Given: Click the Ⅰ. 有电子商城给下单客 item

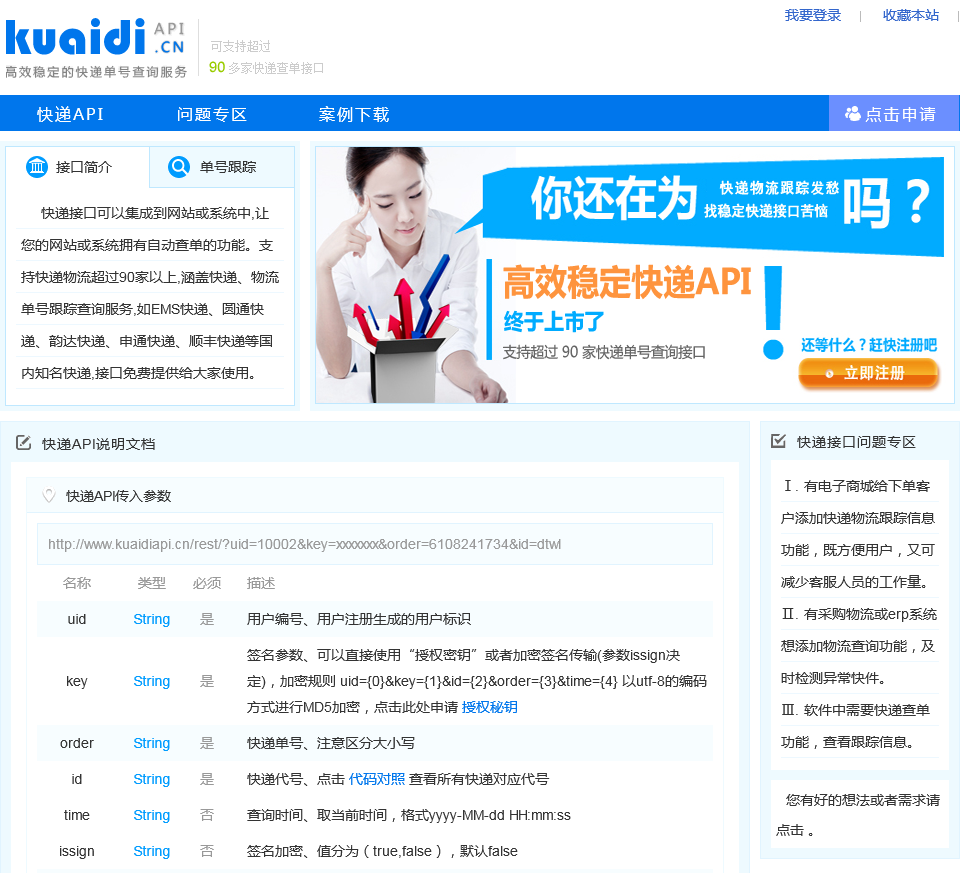Looking at the screenshot, I should pyautogui.click(x=856, y=485).
